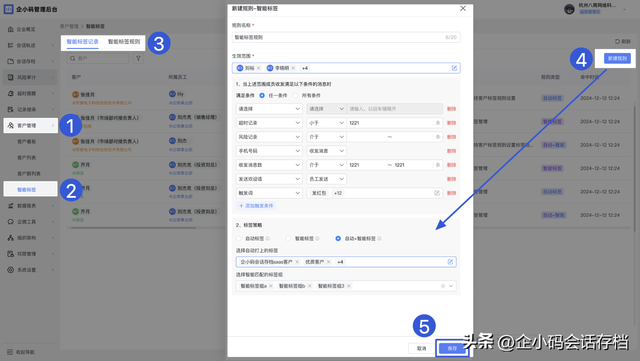
Task: Click the 超时记录 value field showing 1221
Action: 394,123
